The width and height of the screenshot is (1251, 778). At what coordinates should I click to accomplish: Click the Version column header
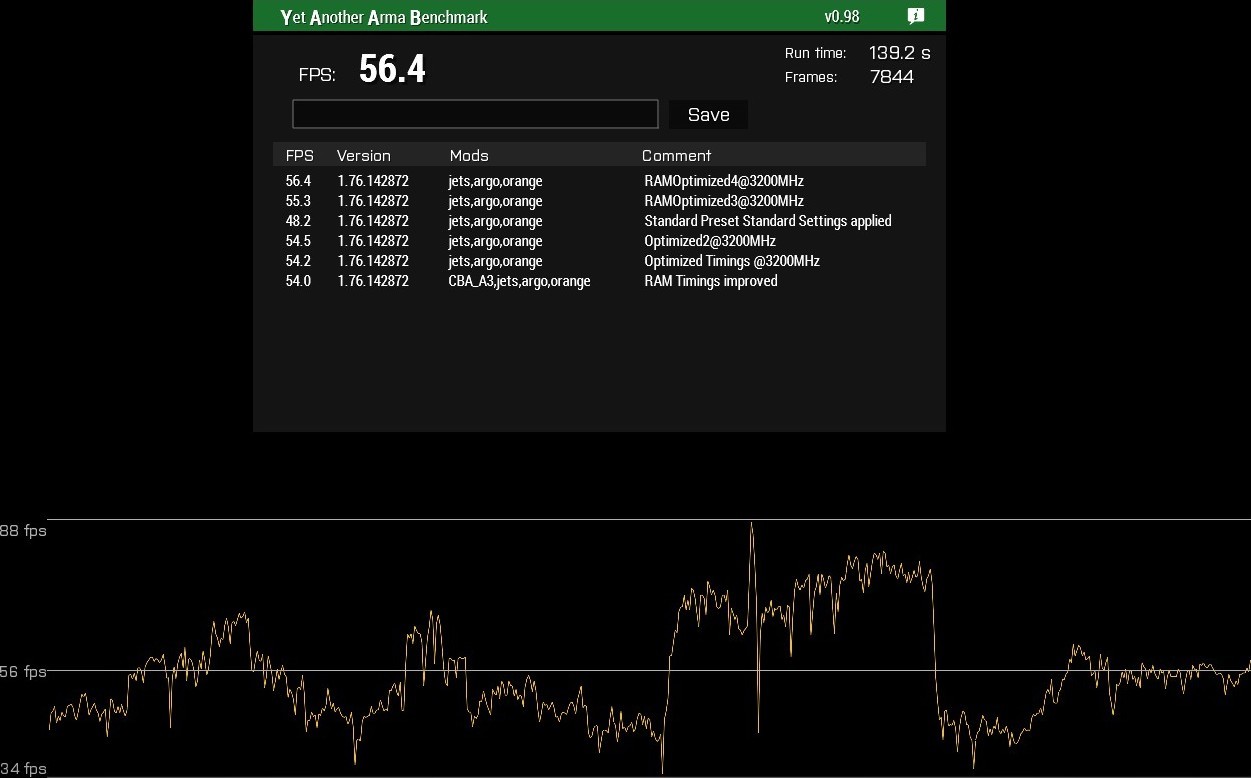363,155
